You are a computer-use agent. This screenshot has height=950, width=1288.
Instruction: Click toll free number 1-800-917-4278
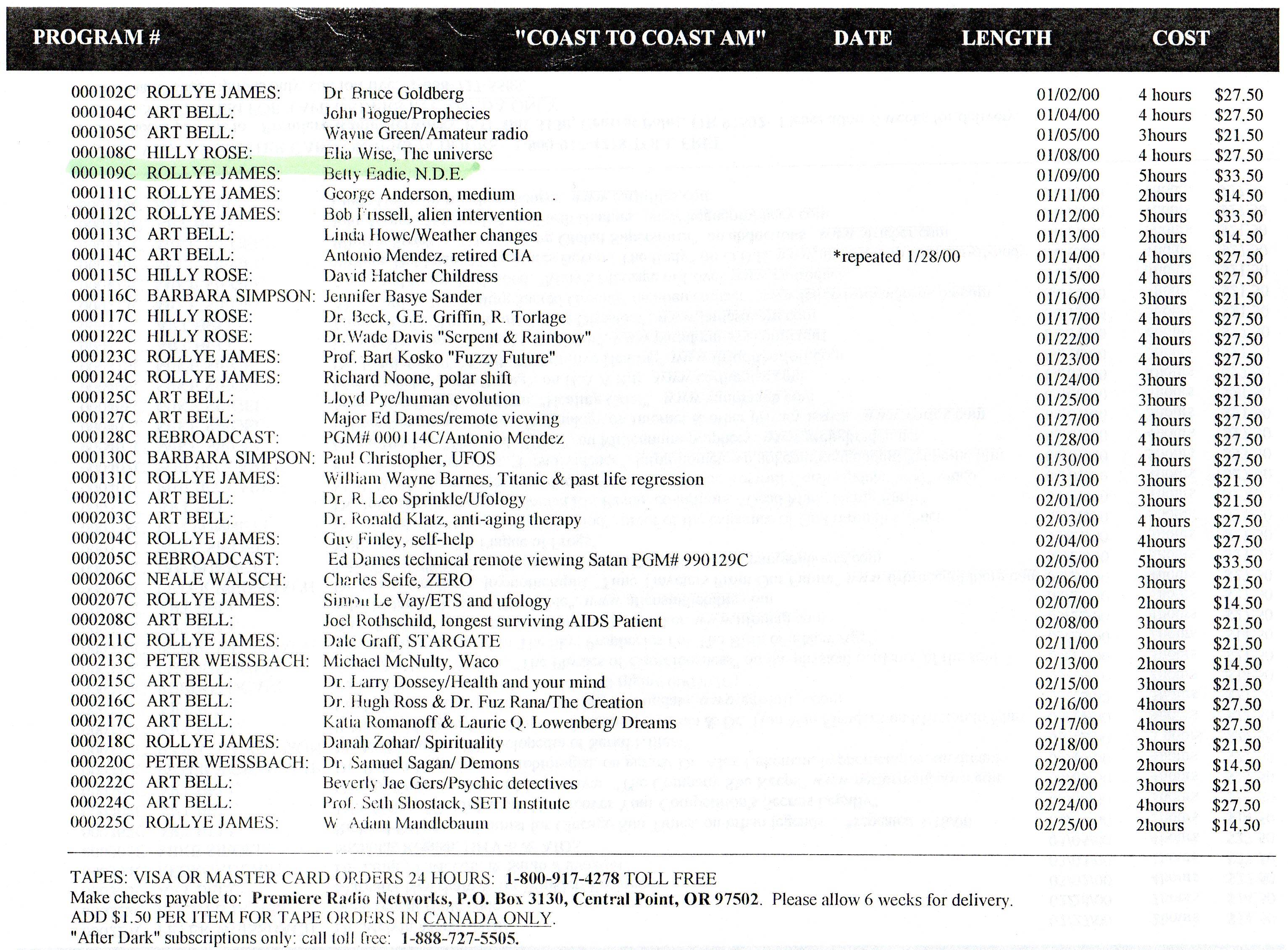tap(563, 878)
